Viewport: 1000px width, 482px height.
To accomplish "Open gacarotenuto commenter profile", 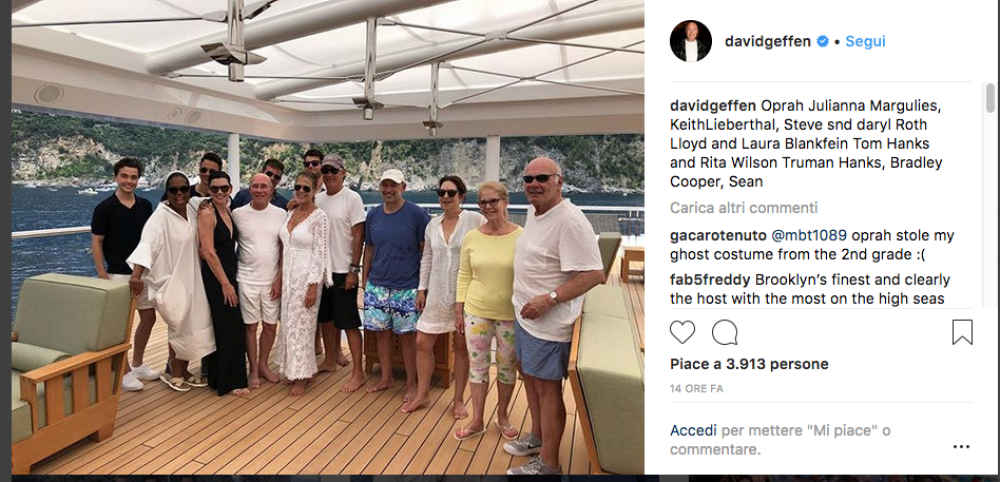I will [718, 236].
